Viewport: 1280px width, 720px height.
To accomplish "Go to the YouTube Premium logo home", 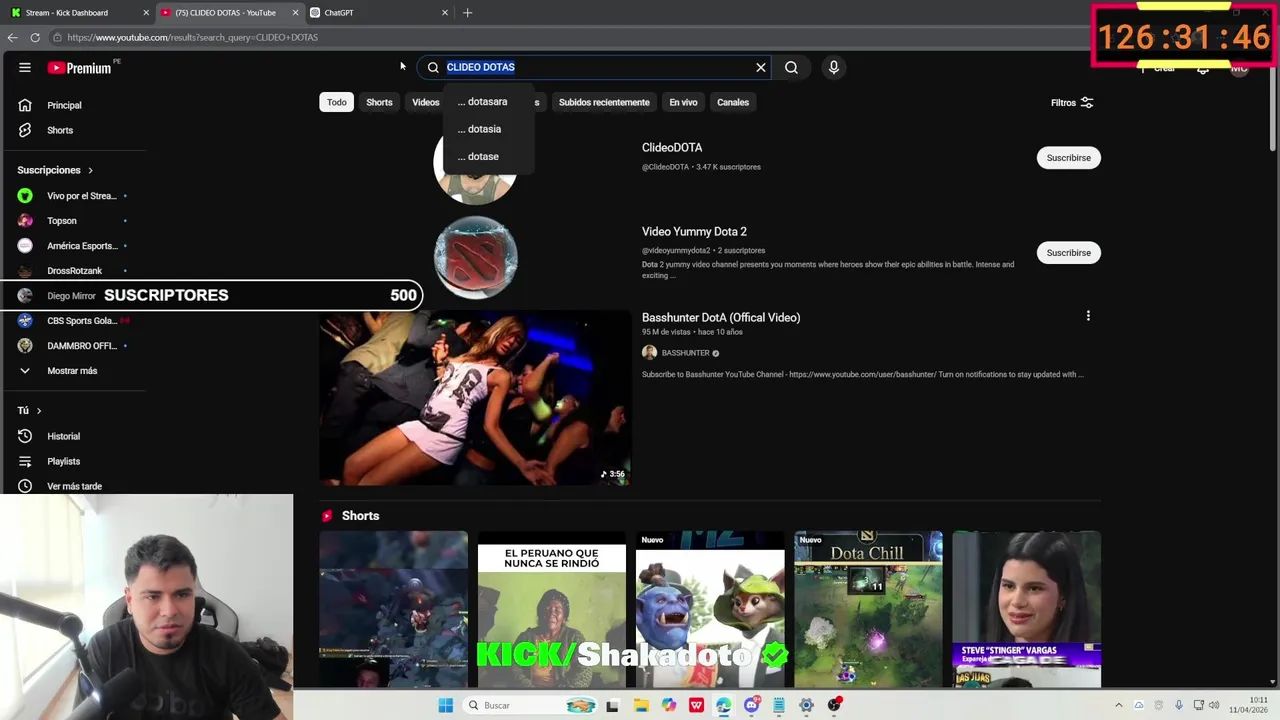I will click(x=79, y=68).
